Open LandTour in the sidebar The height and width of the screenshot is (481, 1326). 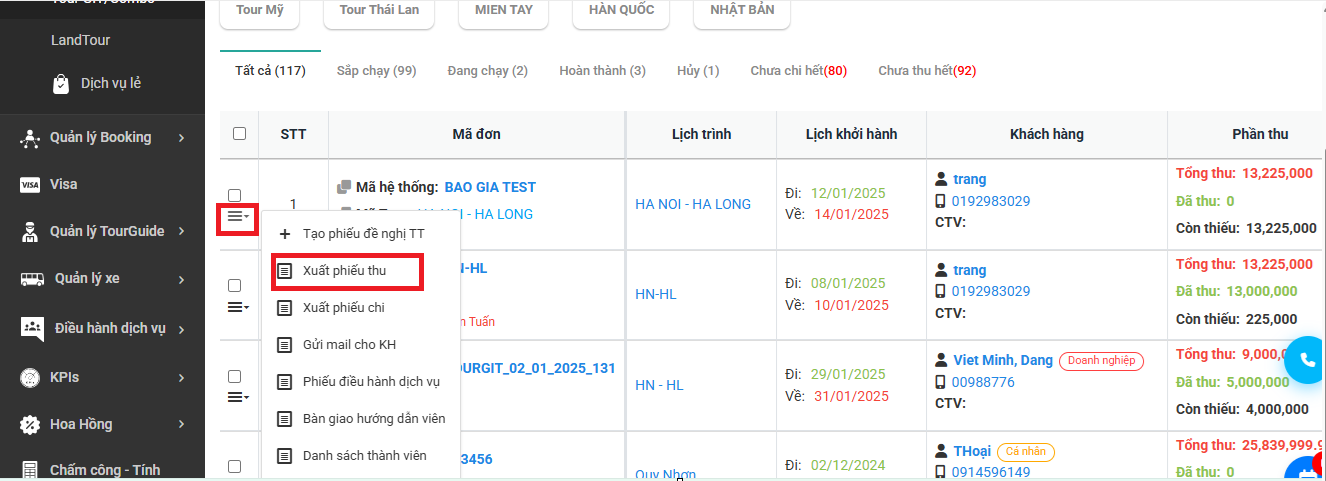tap(81, 41)
